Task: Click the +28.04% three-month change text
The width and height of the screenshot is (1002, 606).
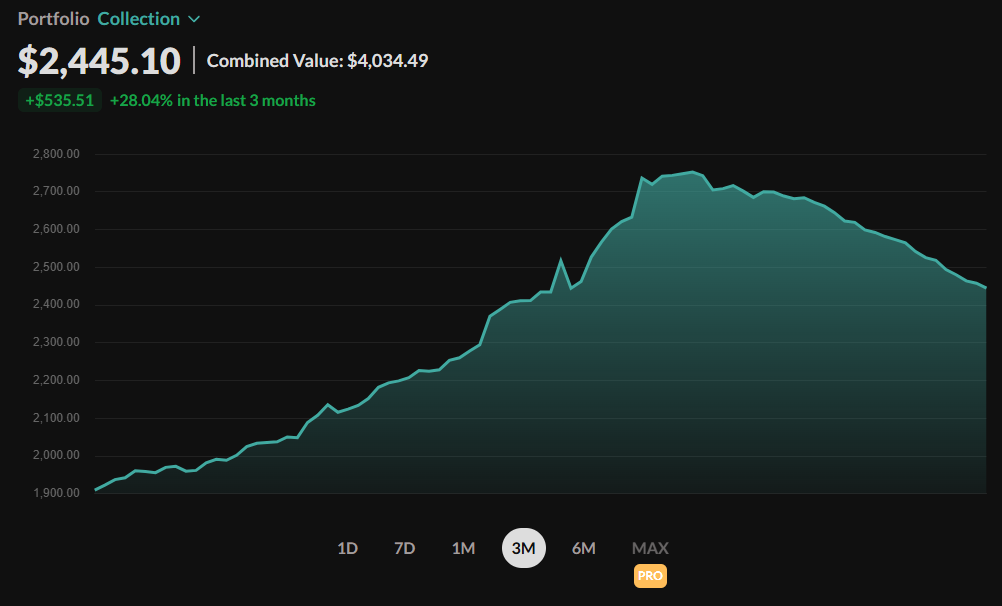Action: pos(213,100)
